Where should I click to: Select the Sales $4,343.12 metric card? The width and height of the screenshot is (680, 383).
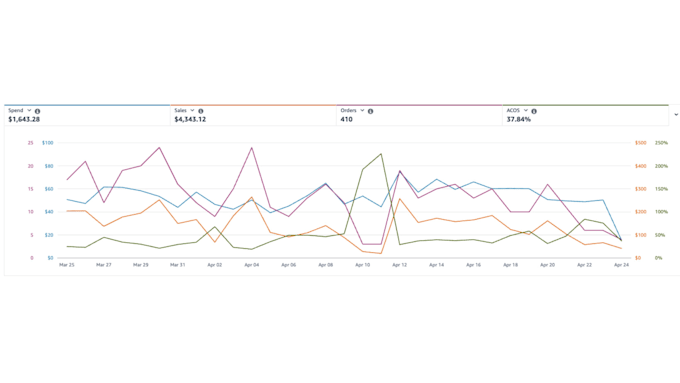[253, 115]
